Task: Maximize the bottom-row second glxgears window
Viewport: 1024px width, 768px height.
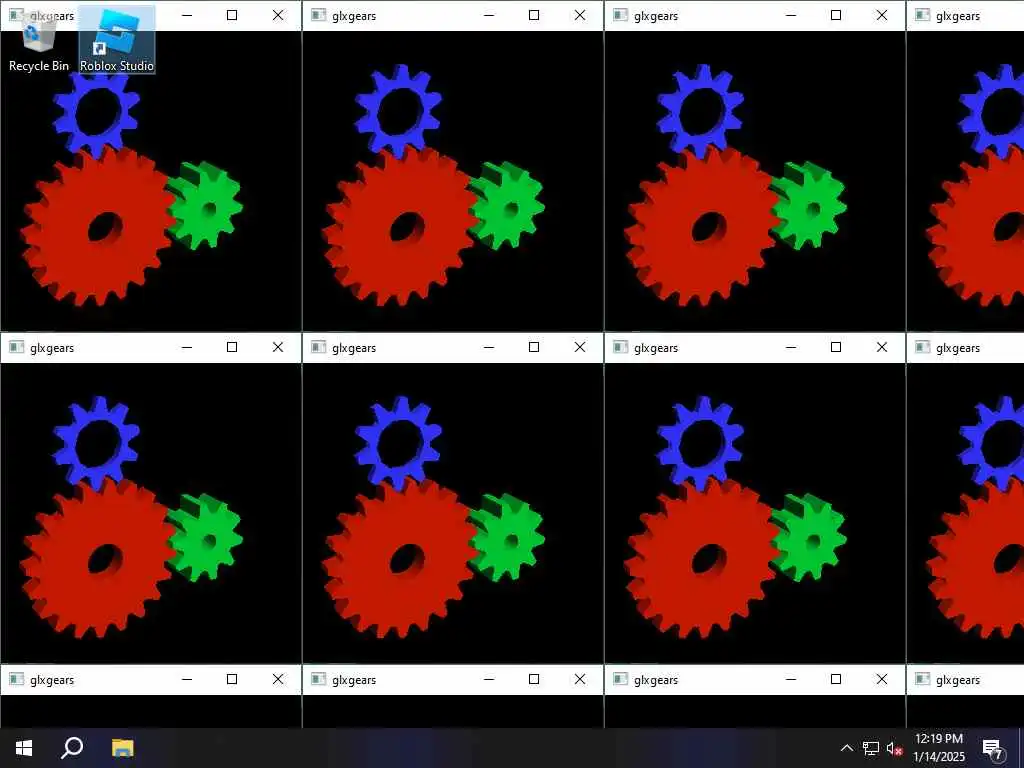Action: [534, 679]
